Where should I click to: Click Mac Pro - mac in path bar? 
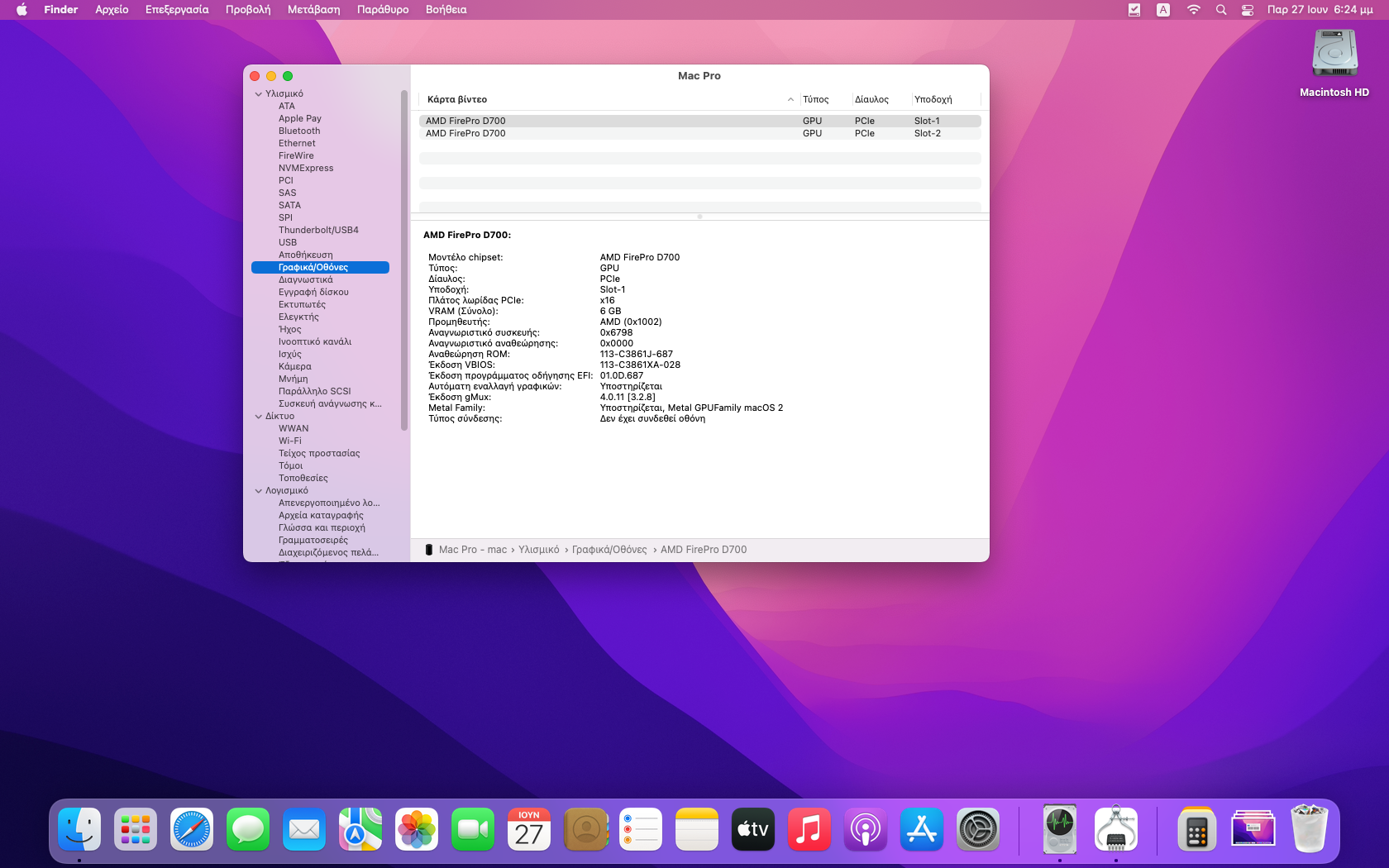(473, 550)
